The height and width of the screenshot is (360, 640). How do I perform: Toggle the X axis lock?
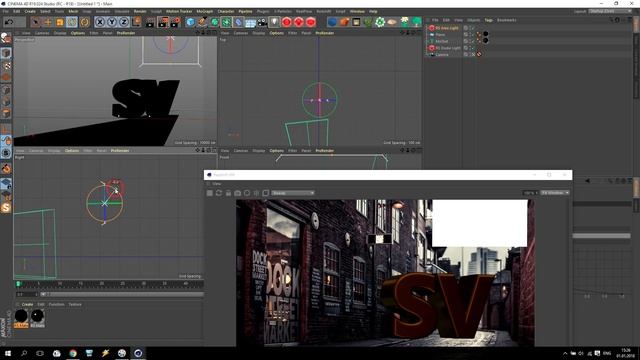coord(100,22)
